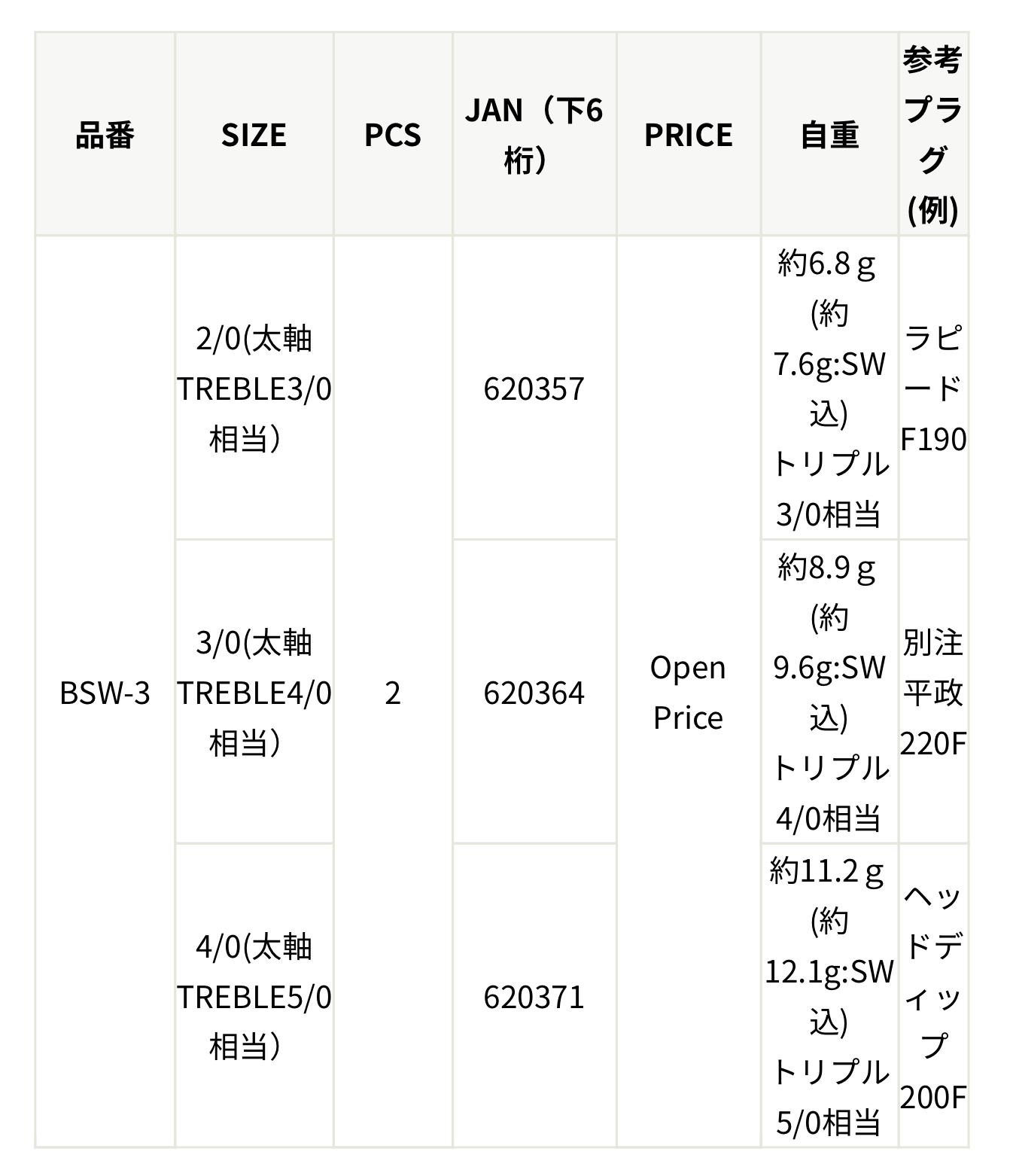Select the 4/0 (太軸TREBLE5/0相当) size cell
The width and height of the screenshot is (1013, 1176).
[x=254, y=997]
